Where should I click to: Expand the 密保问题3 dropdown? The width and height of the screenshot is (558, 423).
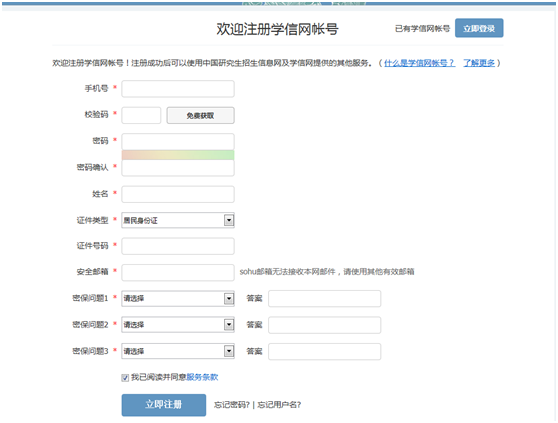[x=178, y=351]
